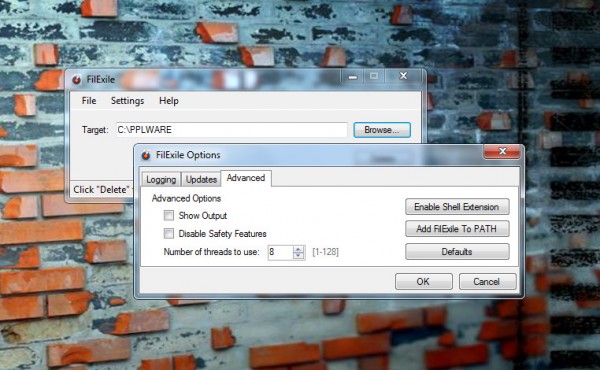Click the [1-128] range hint text

click(325, 252)
